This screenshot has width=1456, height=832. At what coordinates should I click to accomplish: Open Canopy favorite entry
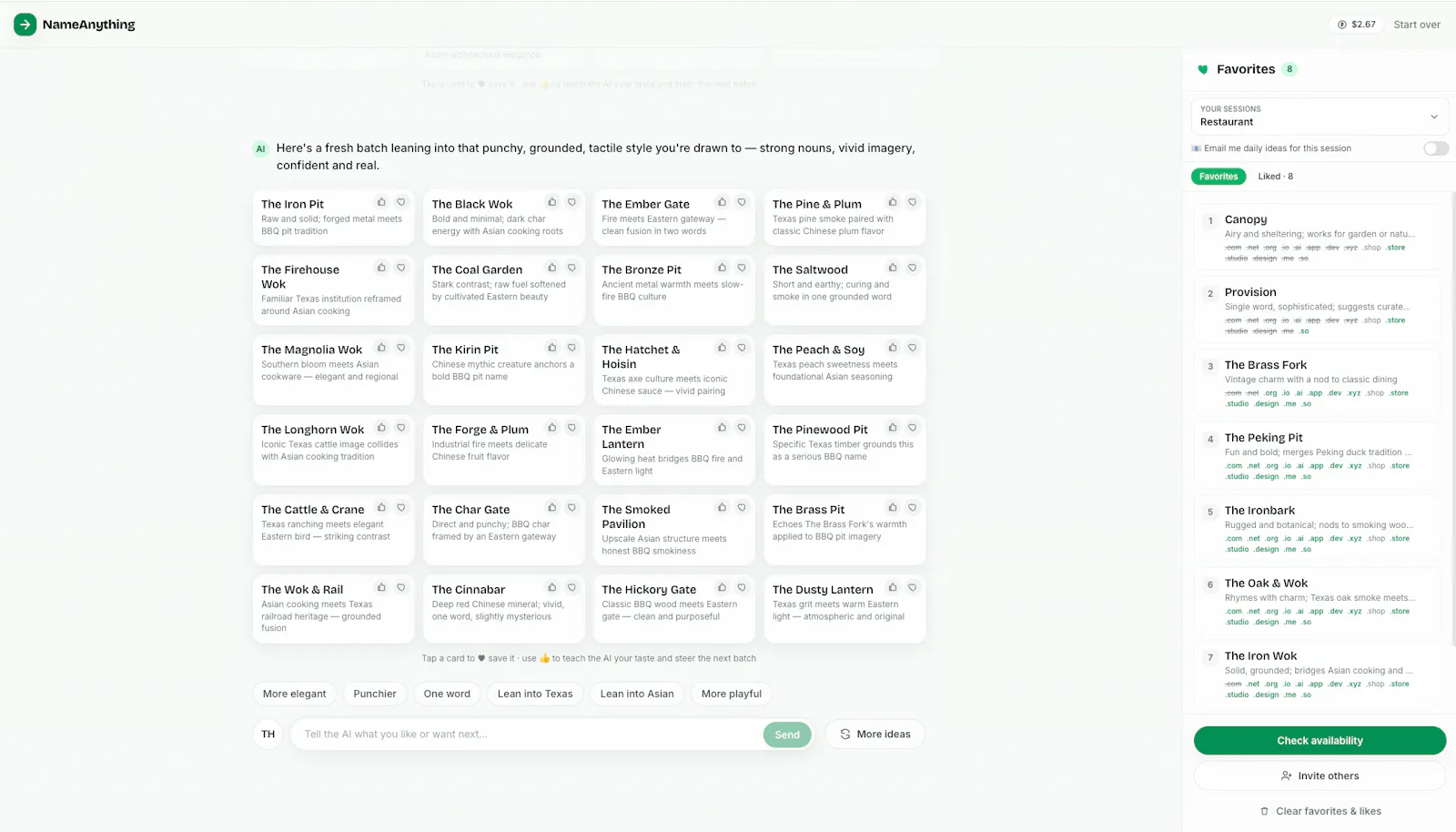(1319, 238)
